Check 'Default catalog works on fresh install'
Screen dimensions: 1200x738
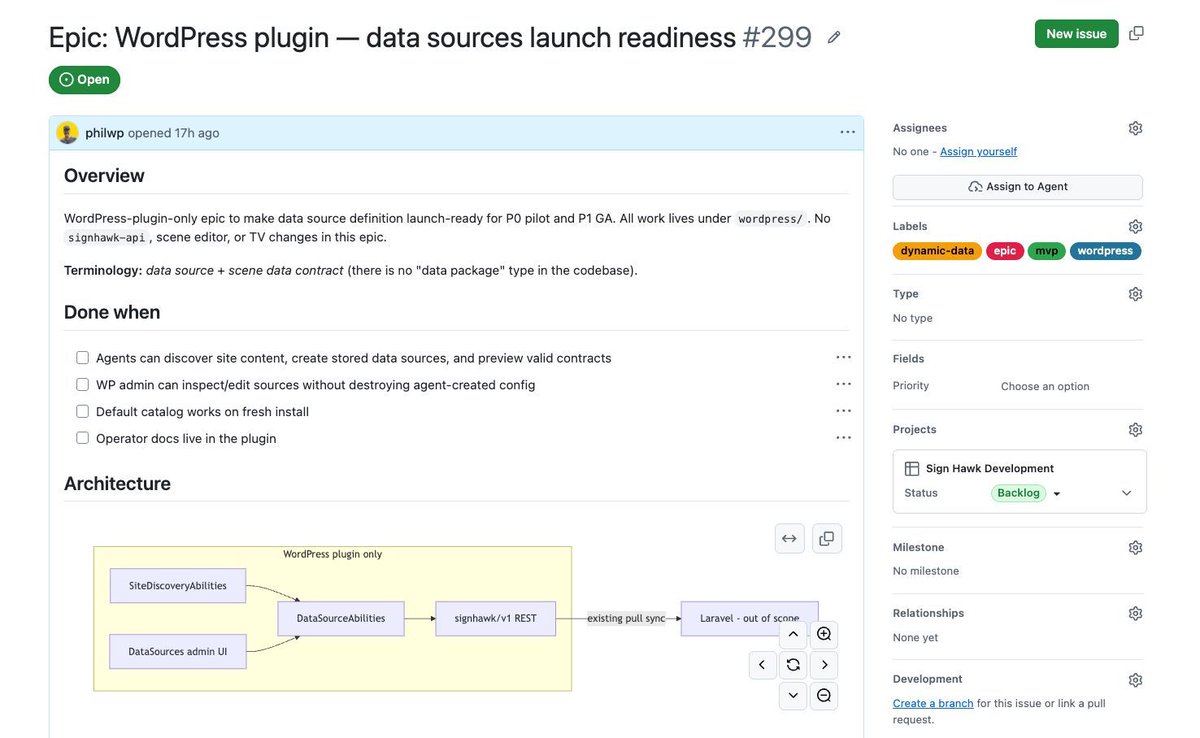click(83, 411)
